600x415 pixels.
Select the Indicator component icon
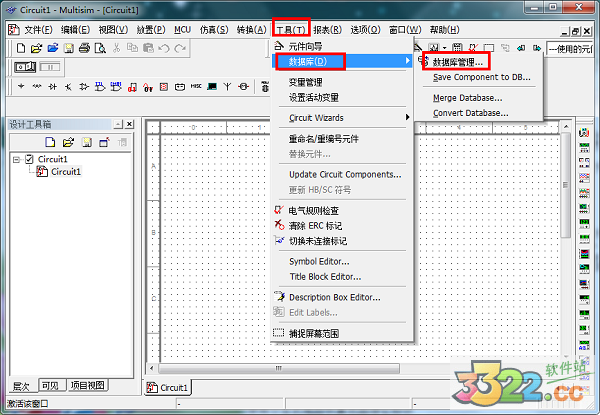[164, 87]
